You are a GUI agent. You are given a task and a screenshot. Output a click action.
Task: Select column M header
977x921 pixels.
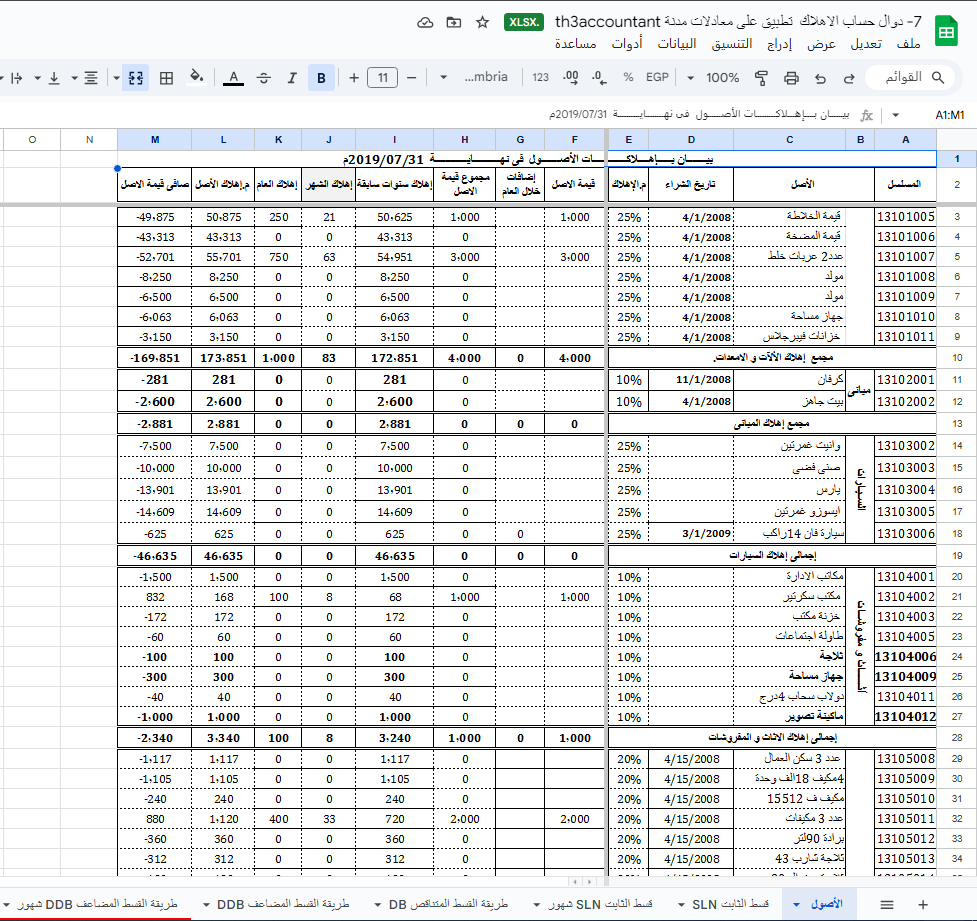155,140
